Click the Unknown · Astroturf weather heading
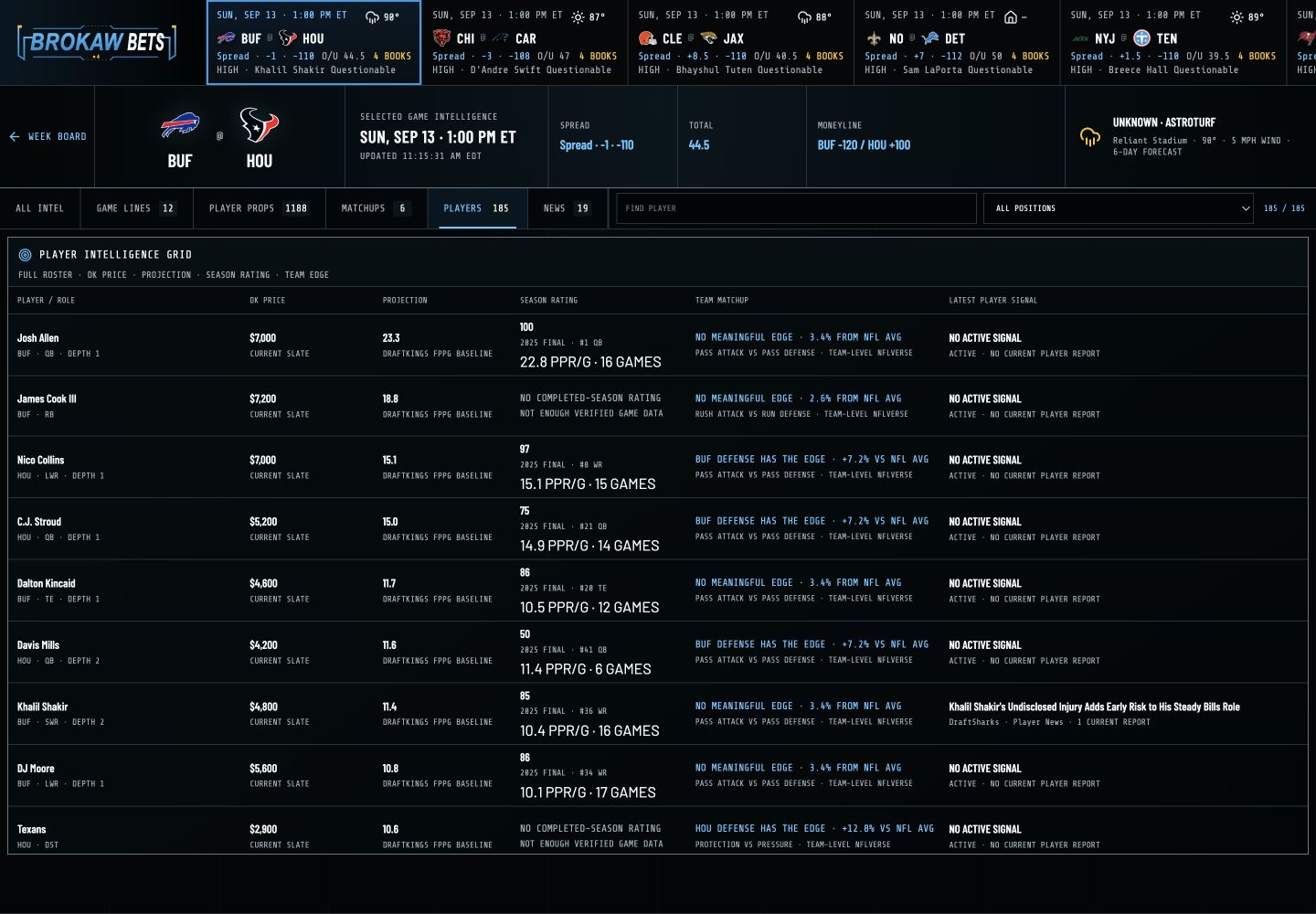The width and height of the screenshot is (1316, 914). [1163, 122]
